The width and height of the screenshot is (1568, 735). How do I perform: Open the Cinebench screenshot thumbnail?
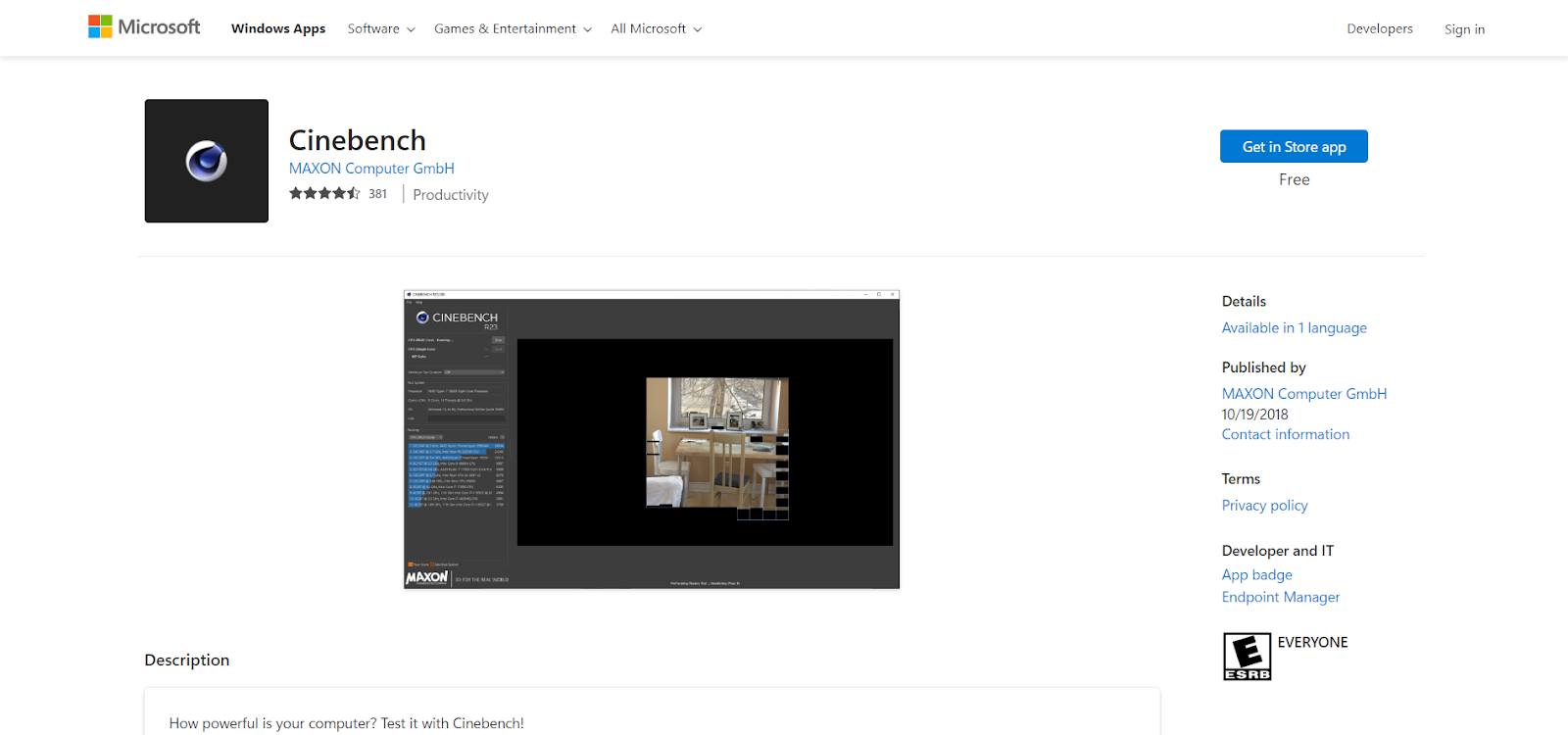point(652,439)
